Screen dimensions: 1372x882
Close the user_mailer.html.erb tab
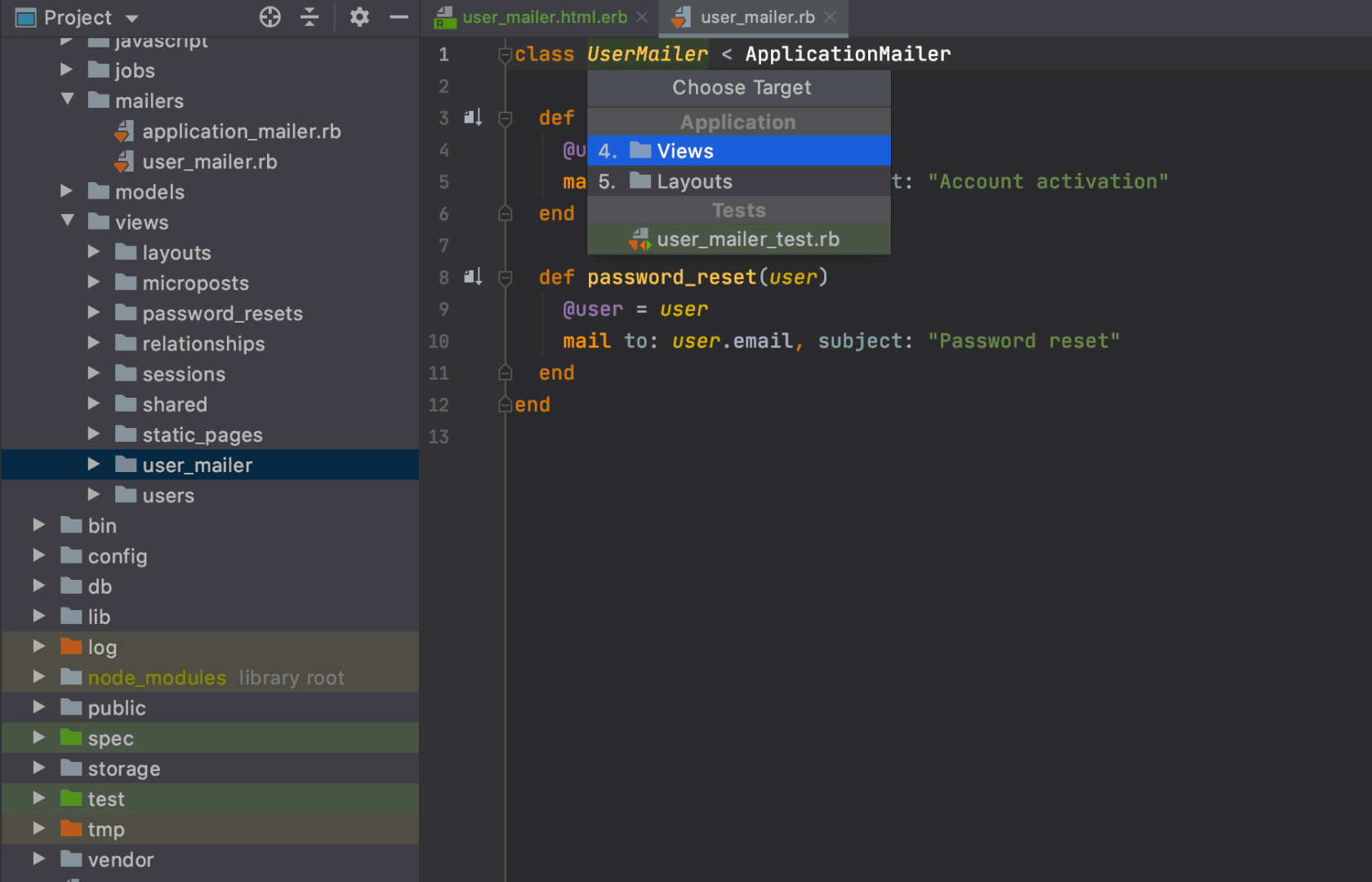point(643,17)
